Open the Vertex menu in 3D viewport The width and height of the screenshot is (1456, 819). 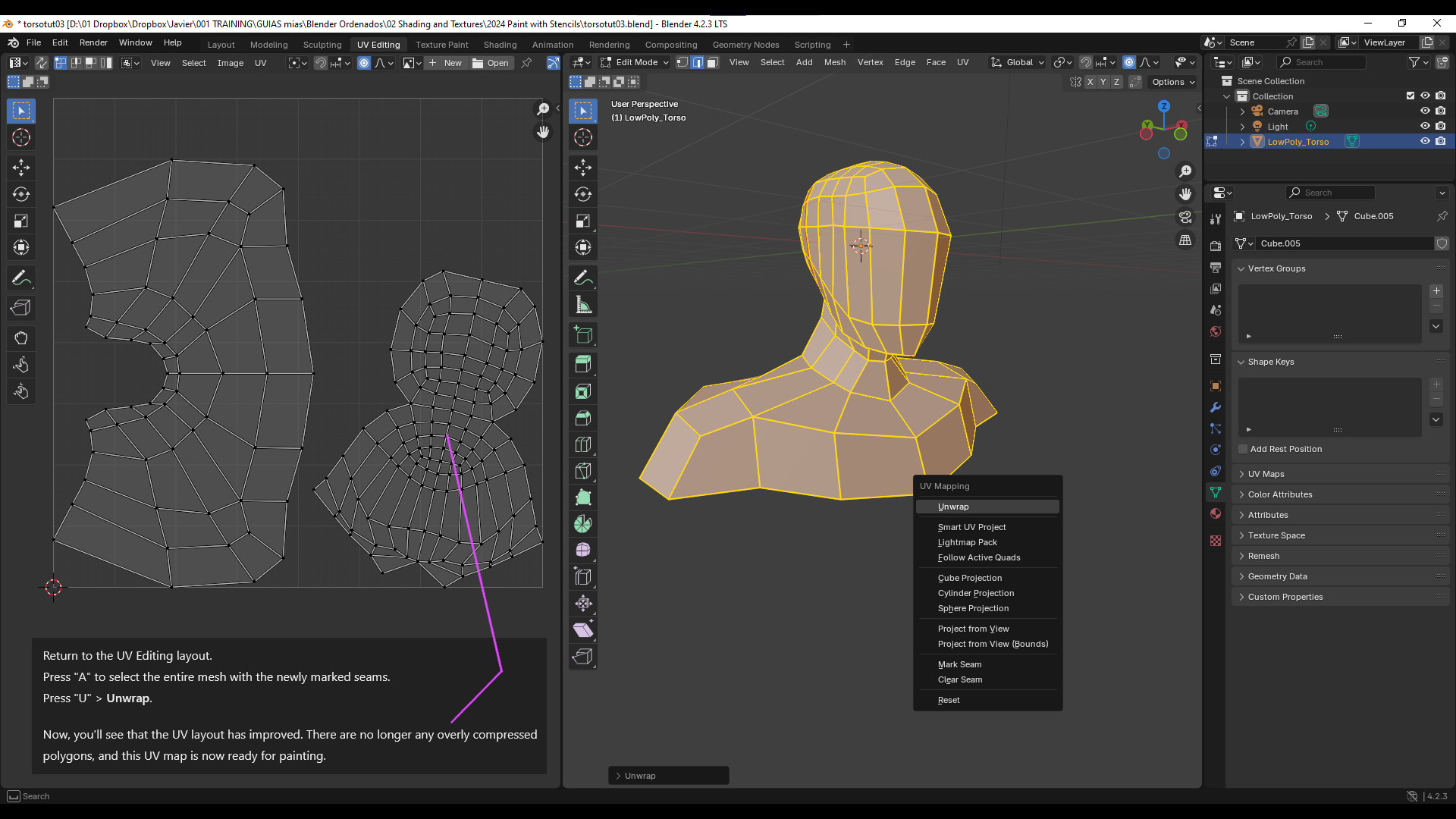pos(870,62)
